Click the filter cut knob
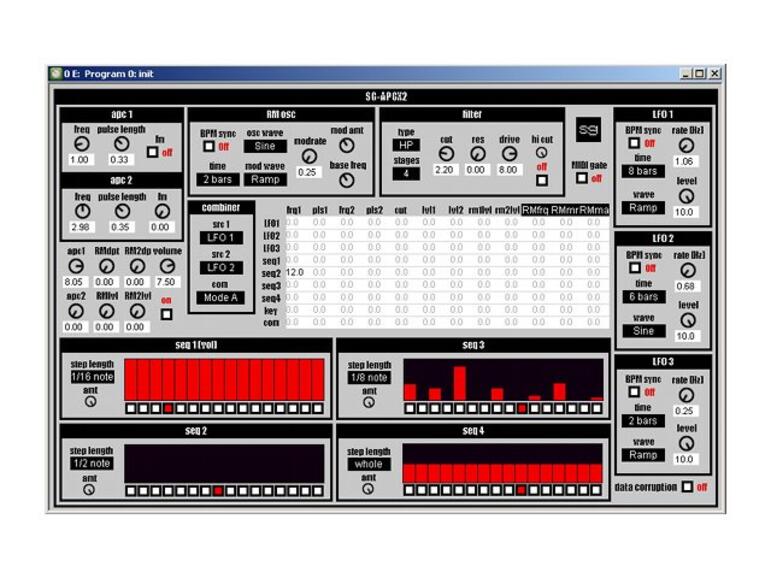Screen dimensions: 770x578 pyautogui.click(x=446, y=154)
